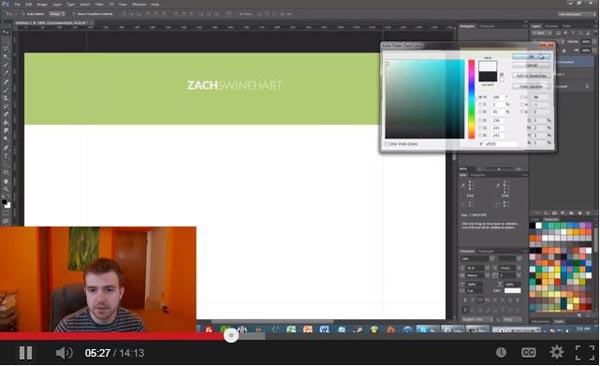Click the hue slider in Color Picker
The height and width of the screenshot is (366, 600).
click(471, 99)
